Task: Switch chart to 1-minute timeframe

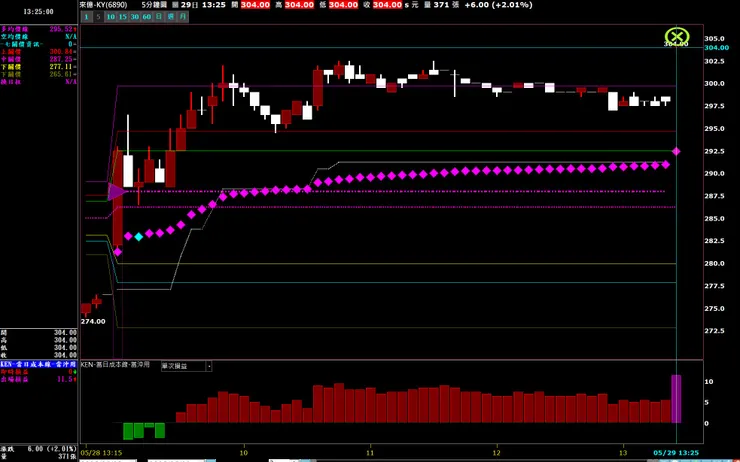Action: tap(86, 17)
